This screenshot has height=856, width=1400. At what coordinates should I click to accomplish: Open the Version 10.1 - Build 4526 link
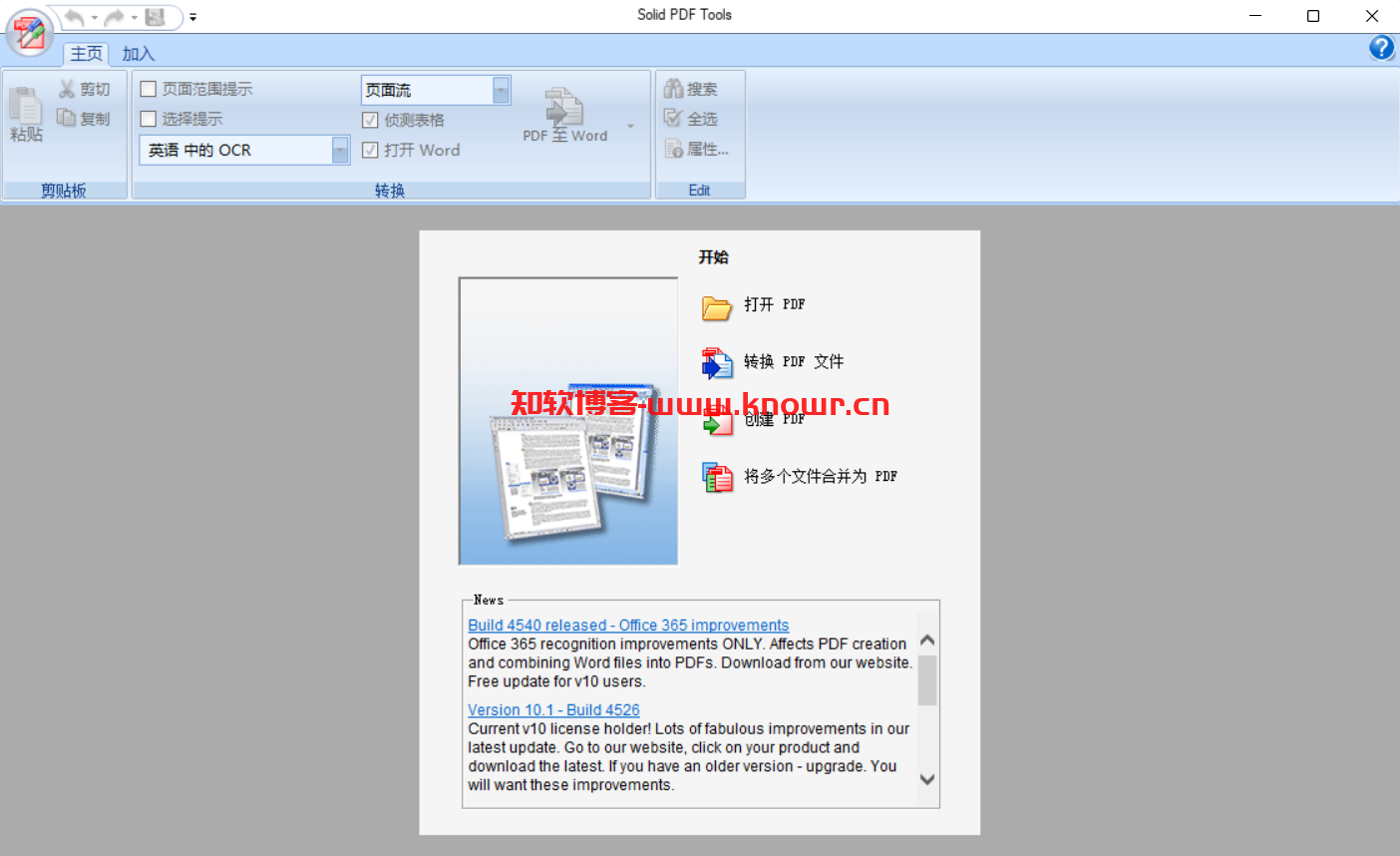[553, 710]
